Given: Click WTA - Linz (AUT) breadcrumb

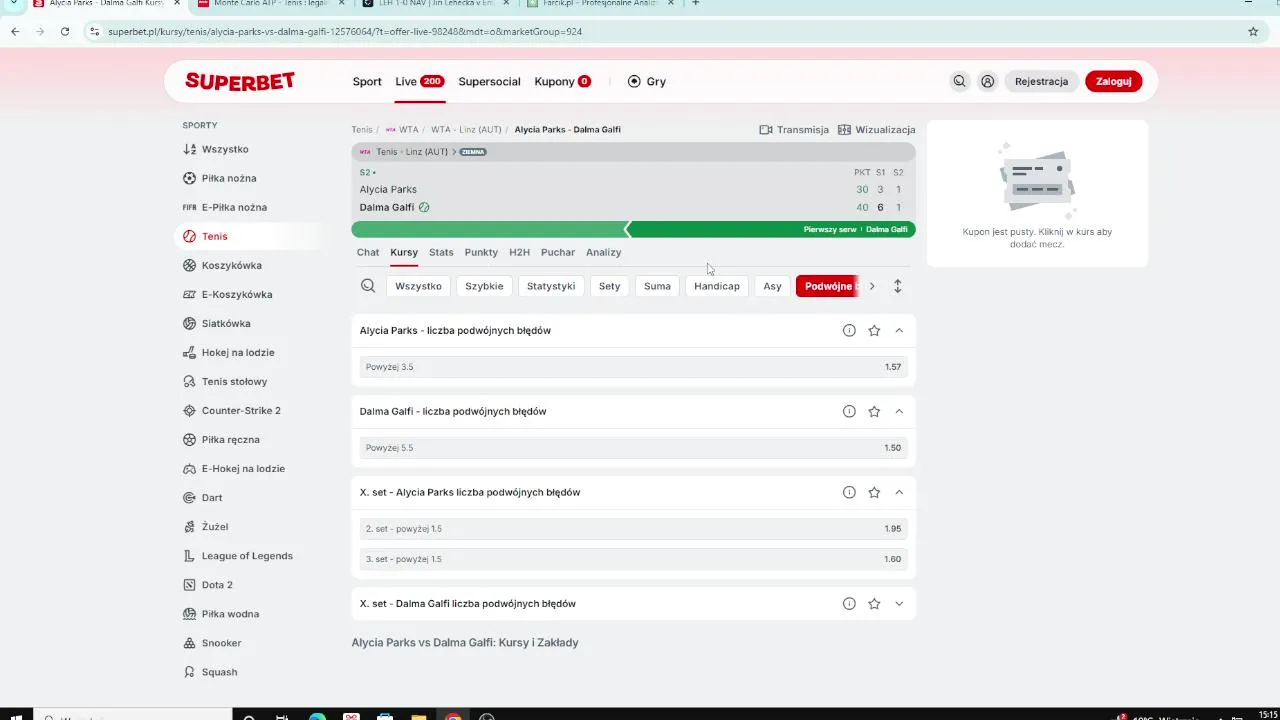Looking at the screenshot, I should [466, 130].
